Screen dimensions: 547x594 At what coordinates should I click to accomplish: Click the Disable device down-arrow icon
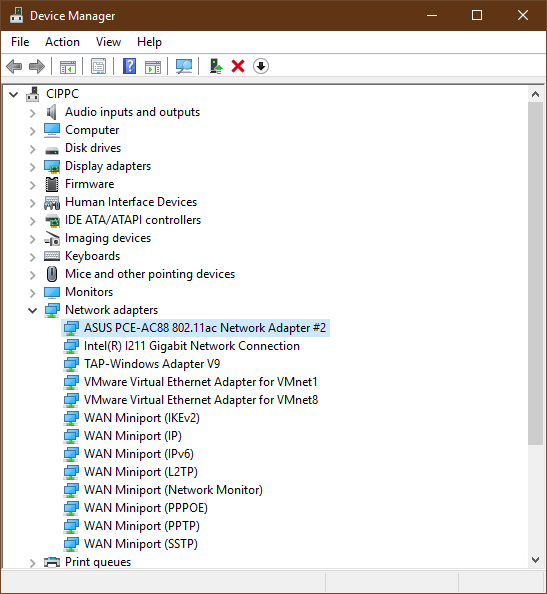[261, 66]
